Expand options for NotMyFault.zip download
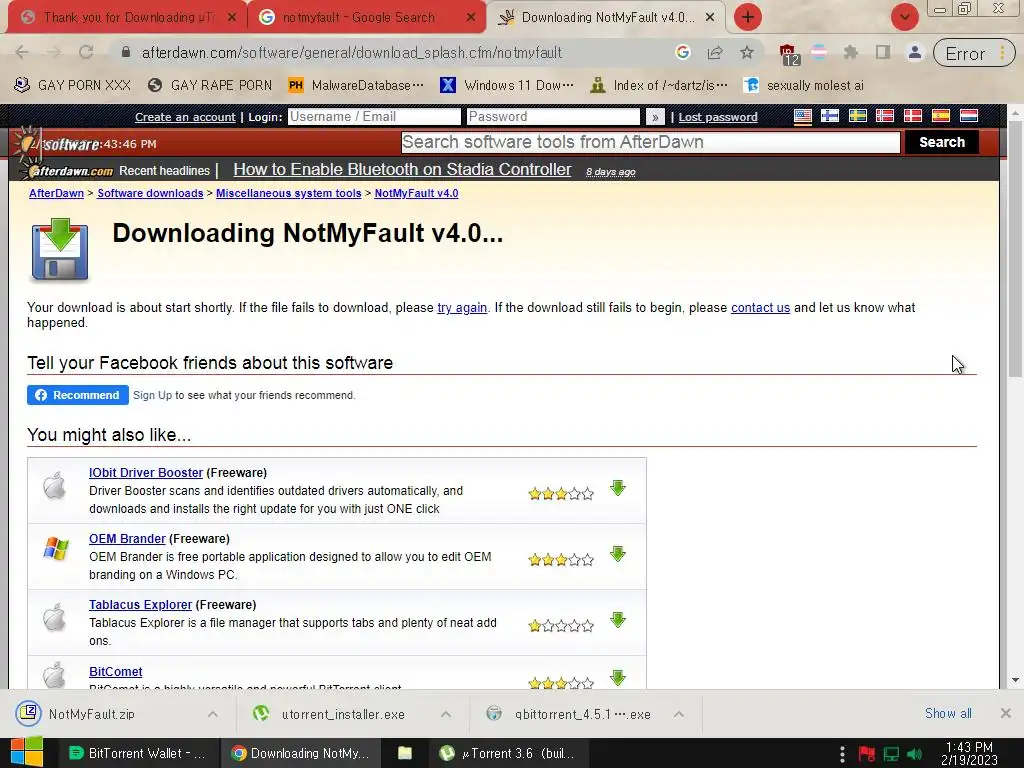This screenshot has width=1024, height=768. click(213, 714)
